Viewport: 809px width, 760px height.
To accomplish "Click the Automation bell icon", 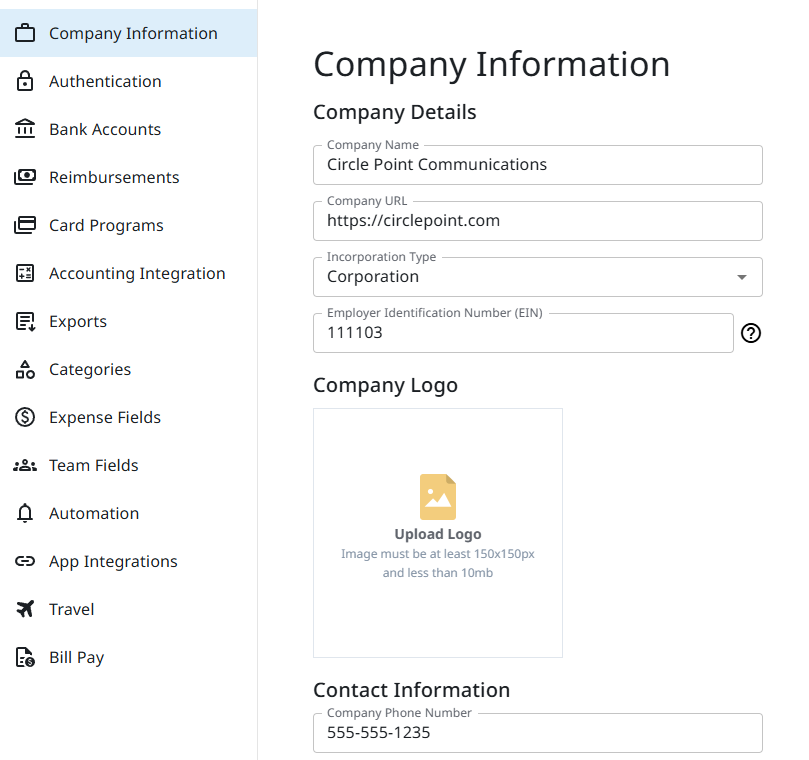I will coord(25,513).
